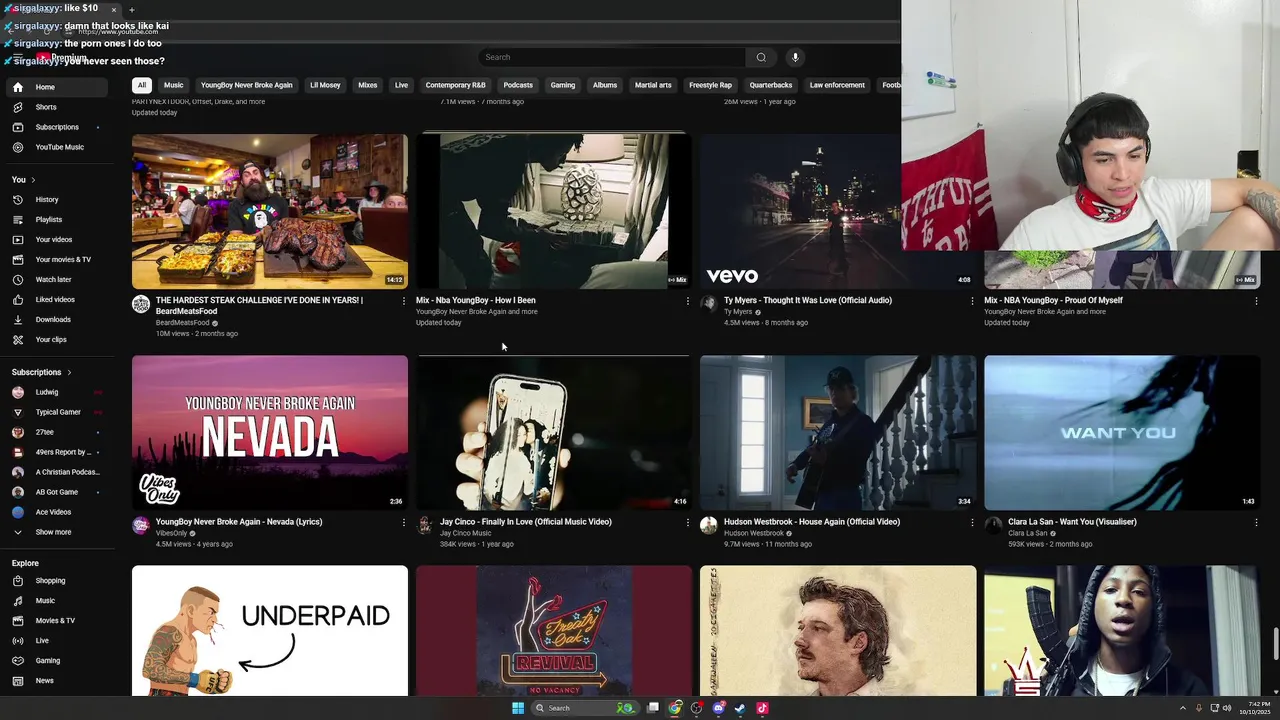Open BeardMeatsFood channel avatar
1280x720 pixels.
[141, 304]
